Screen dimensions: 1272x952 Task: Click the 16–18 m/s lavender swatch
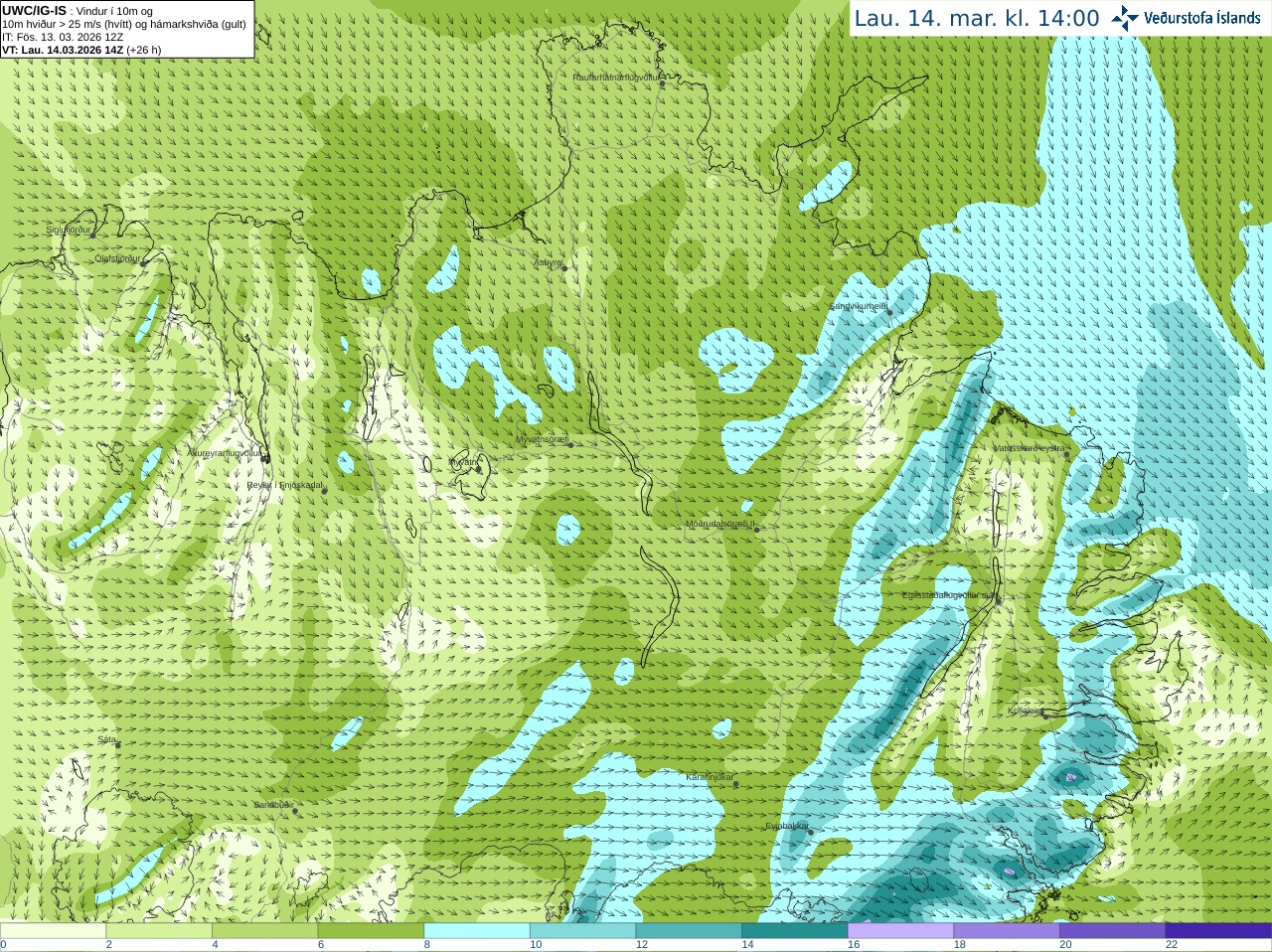point(900,931)
